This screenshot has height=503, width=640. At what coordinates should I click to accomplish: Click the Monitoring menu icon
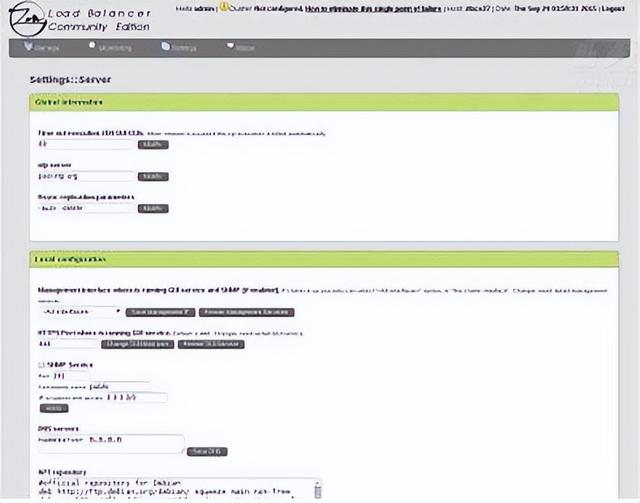click(x=93, y=46)
